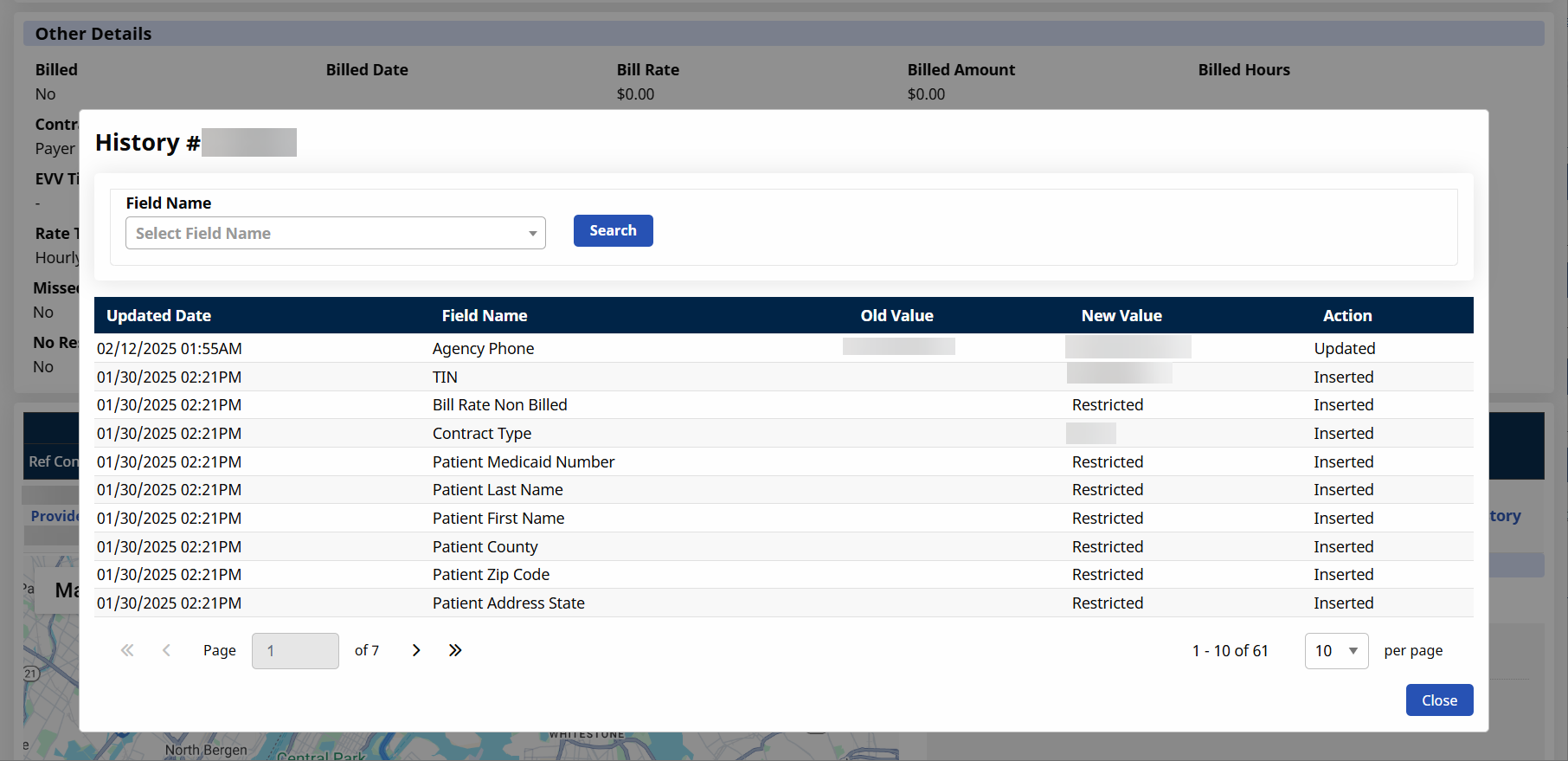Select the Bill Rate Non Billed row
Image resolution: width=1568 pixels, height=761 pixels.
point(499,405)
